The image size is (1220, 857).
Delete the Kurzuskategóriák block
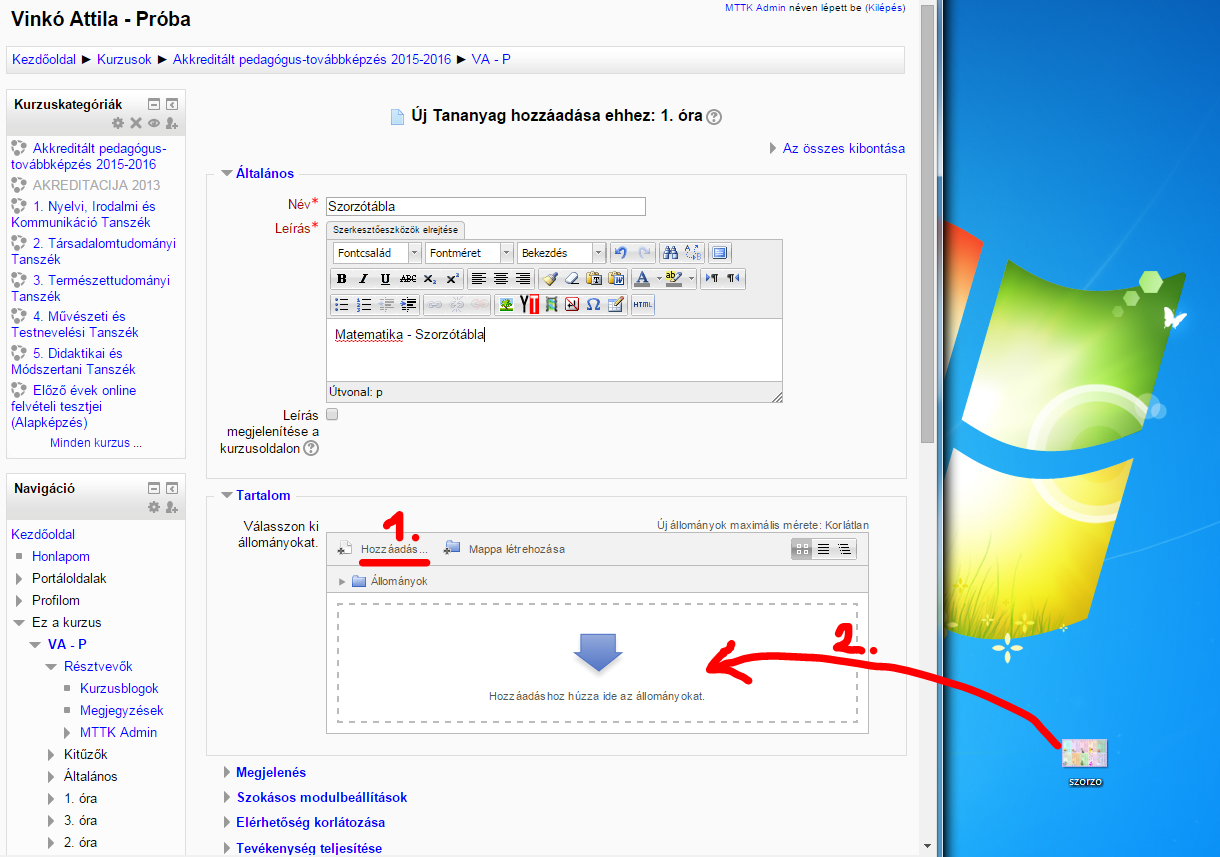click(x=136, y=123)
